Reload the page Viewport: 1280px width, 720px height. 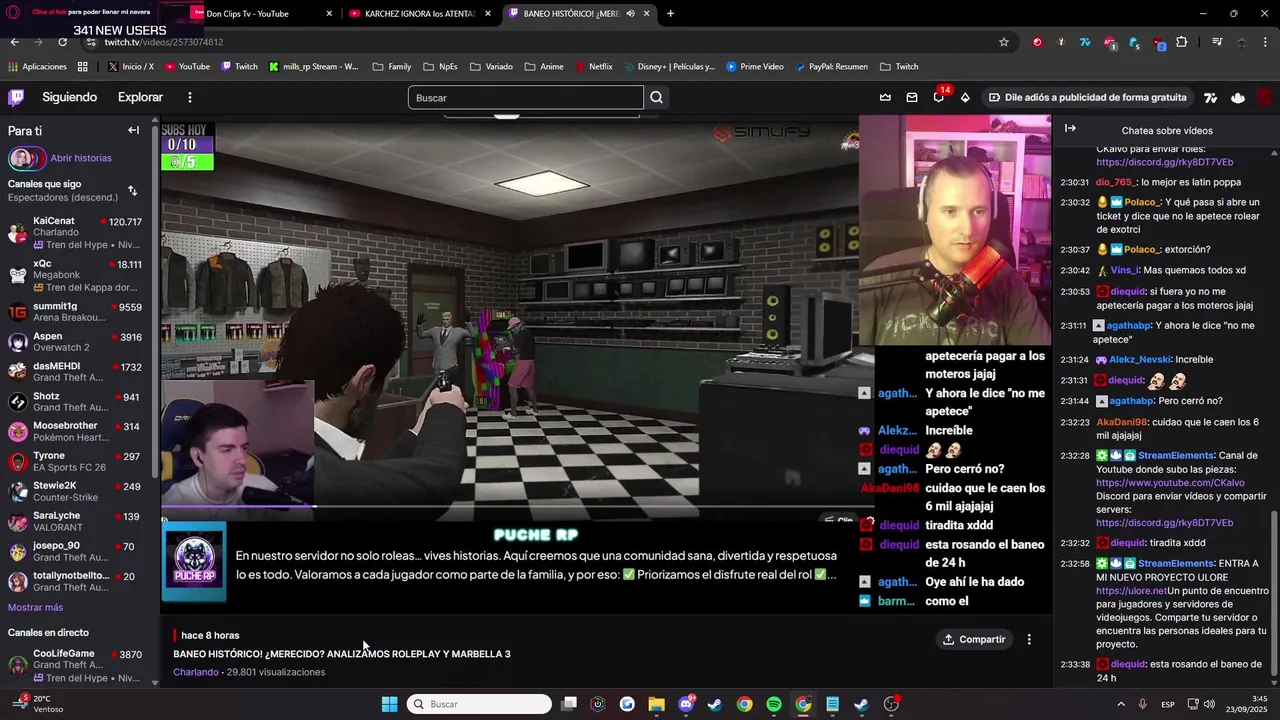(62, 42)
